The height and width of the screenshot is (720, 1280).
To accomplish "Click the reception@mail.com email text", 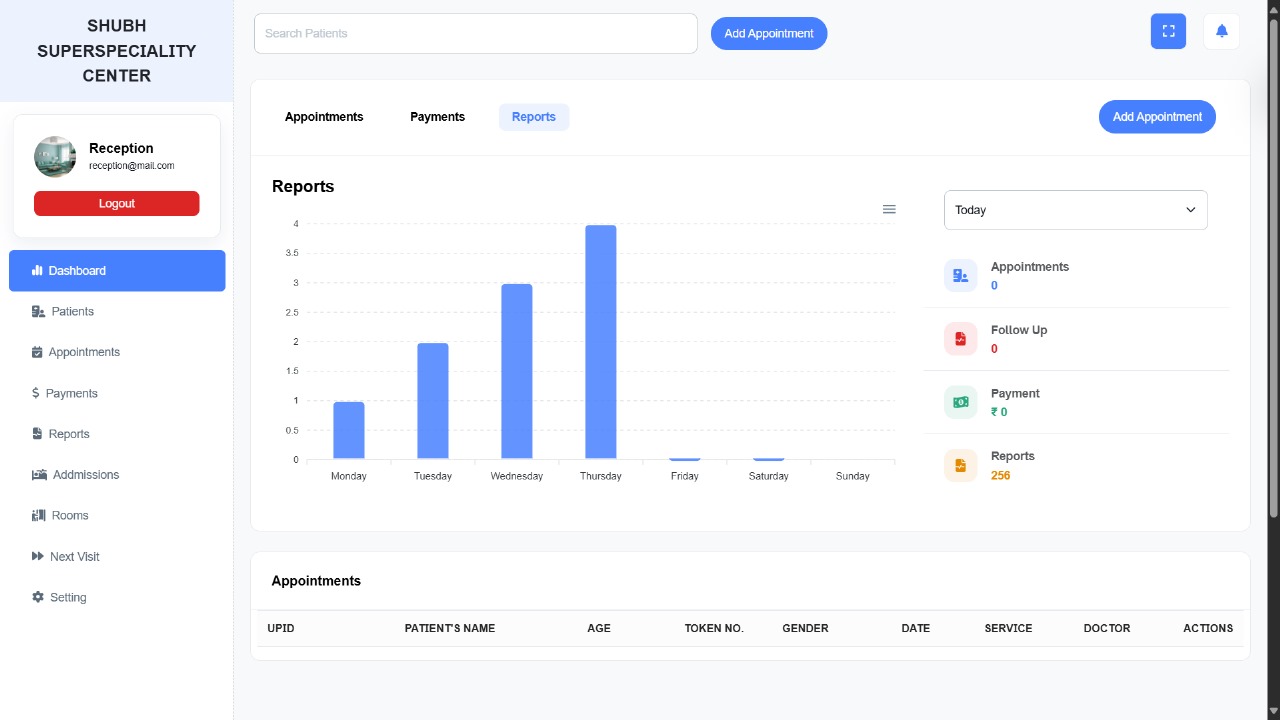I will (x=132, y=166).
